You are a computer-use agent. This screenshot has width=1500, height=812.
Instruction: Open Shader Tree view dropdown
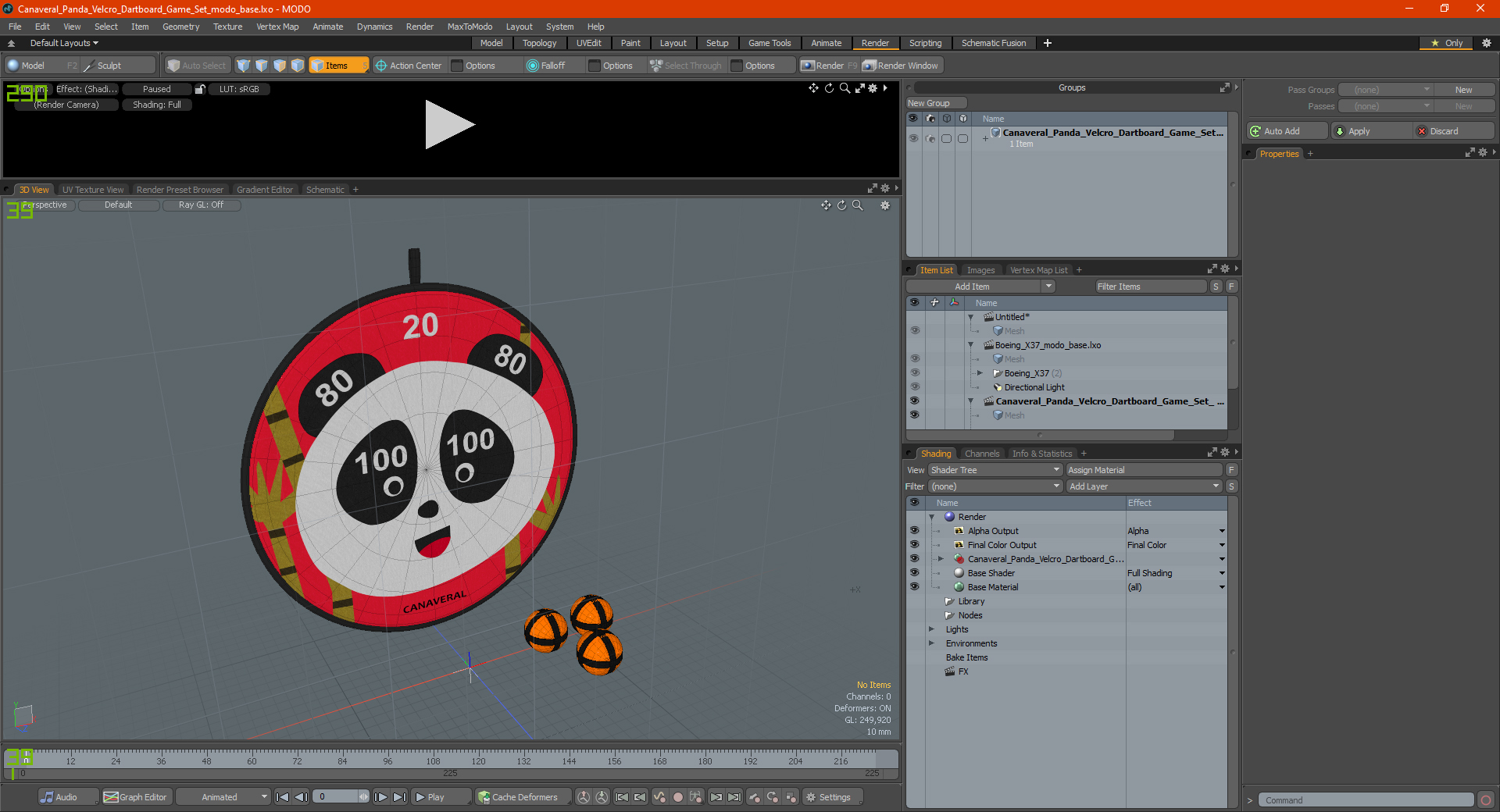point(995,470)
